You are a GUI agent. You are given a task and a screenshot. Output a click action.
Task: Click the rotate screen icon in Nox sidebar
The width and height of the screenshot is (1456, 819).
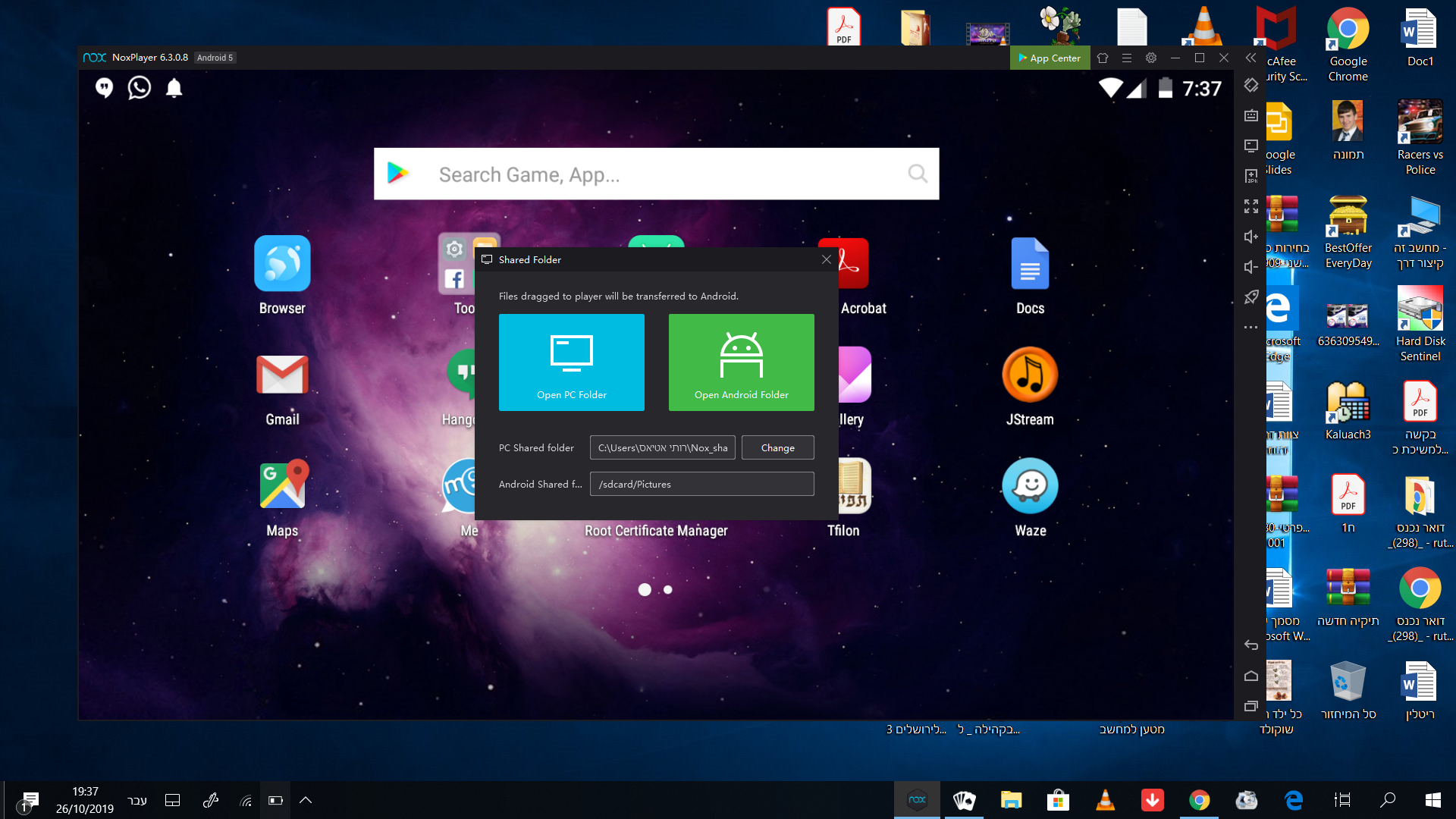[1251, 85]
